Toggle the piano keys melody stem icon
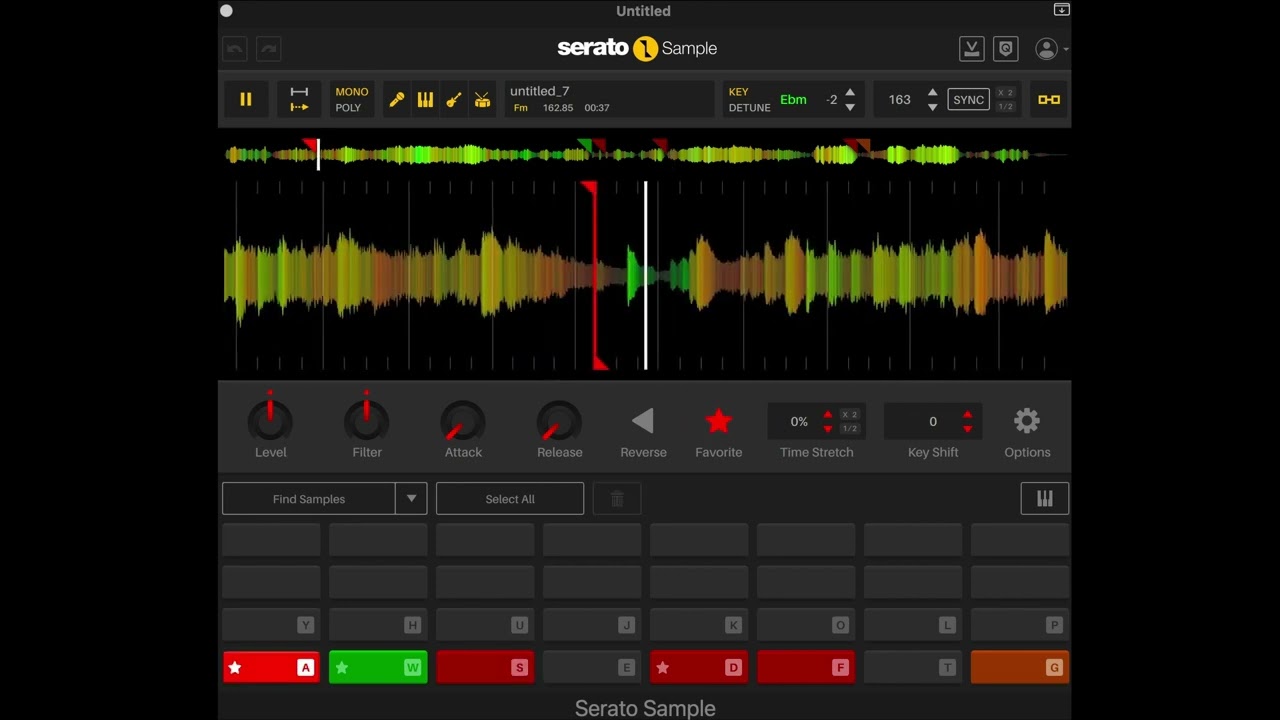This screenshot has width=1280, height=720. pyautogui.click(x=425, y=99)
